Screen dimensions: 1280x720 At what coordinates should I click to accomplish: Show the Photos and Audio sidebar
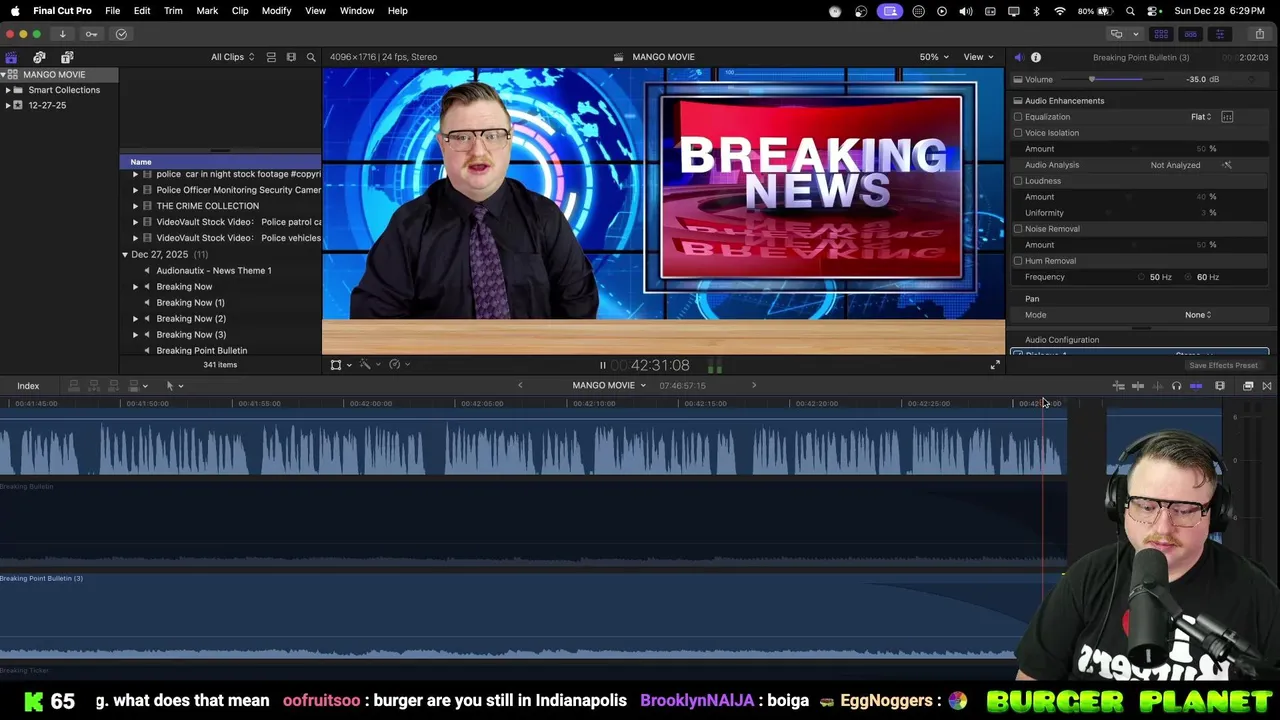[39, 57]
